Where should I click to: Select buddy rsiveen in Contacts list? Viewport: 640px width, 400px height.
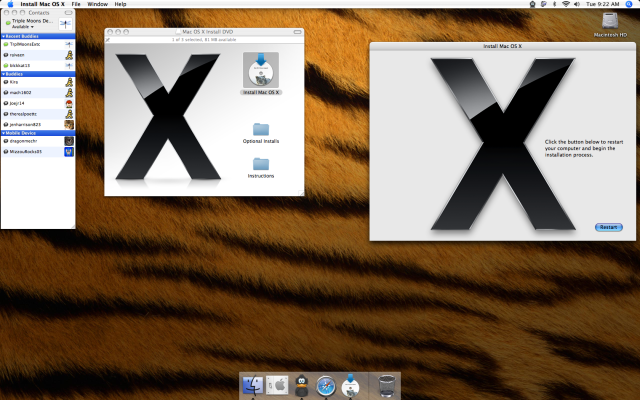pyautogui.click(x=38, y=55)
